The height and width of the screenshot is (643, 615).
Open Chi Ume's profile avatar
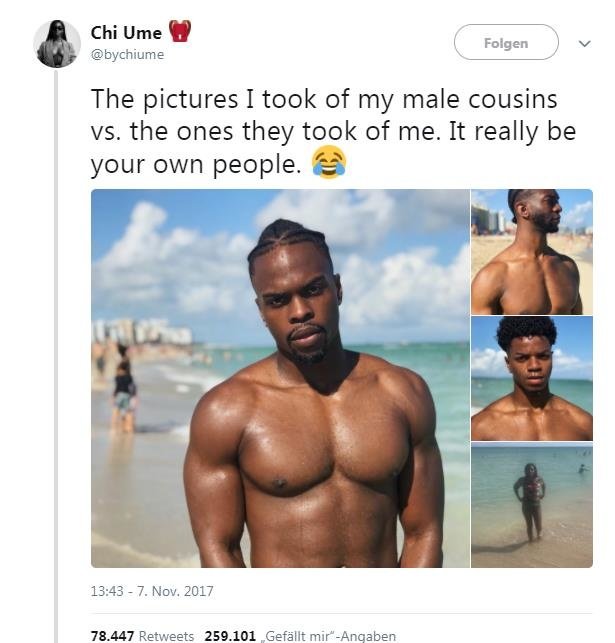click(x=57, y=44)
